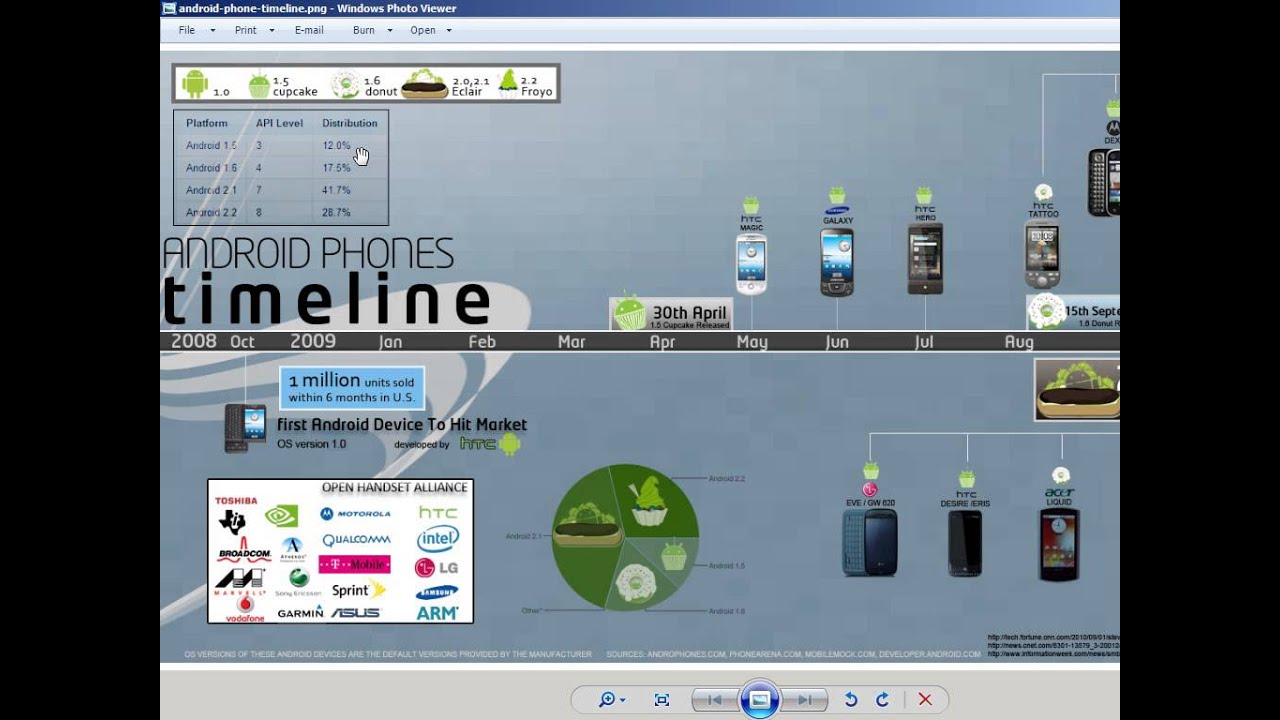The image size is (1280, 720).
Task: Click the Windows Photo Viewer title bar icon
Action: click(x=169, y=8)
